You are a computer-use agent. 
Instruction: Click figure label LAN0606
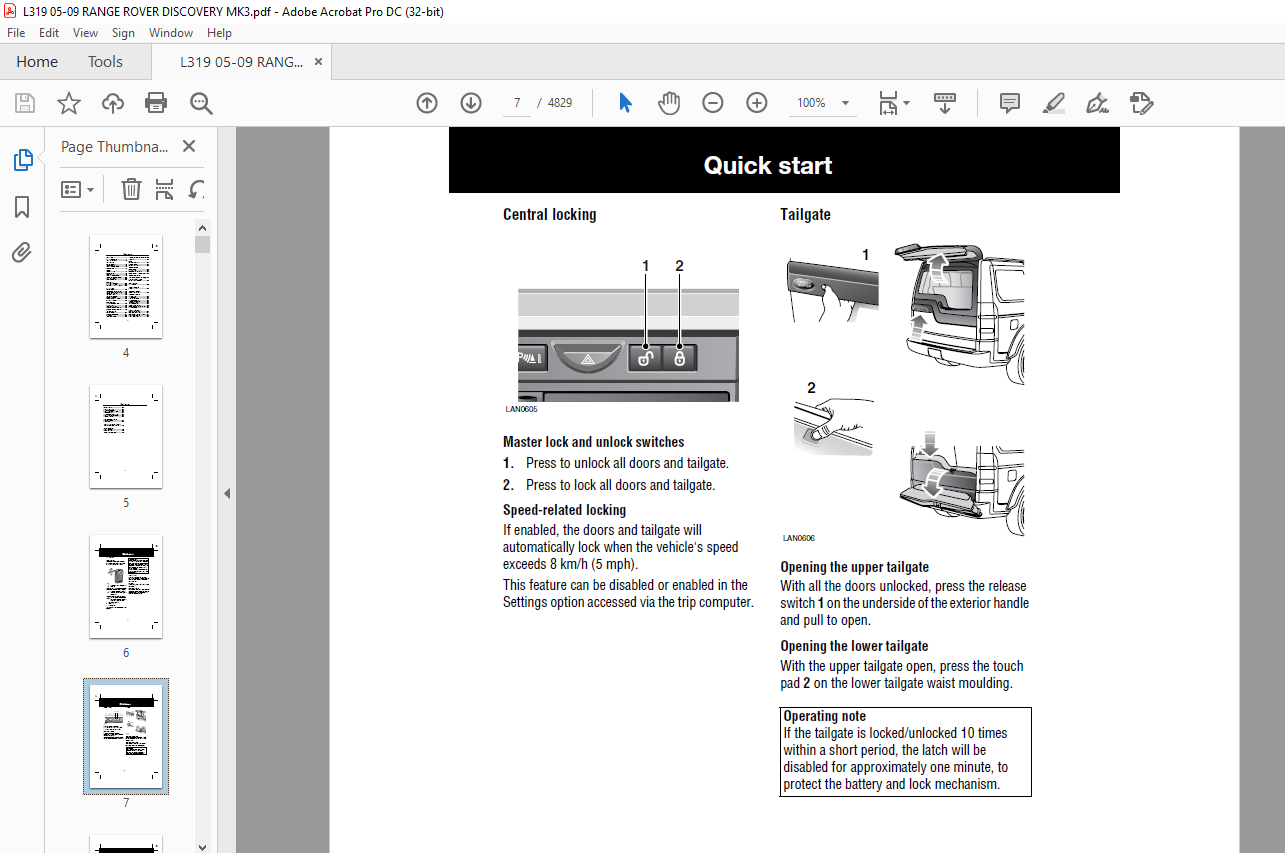(799, 537)
